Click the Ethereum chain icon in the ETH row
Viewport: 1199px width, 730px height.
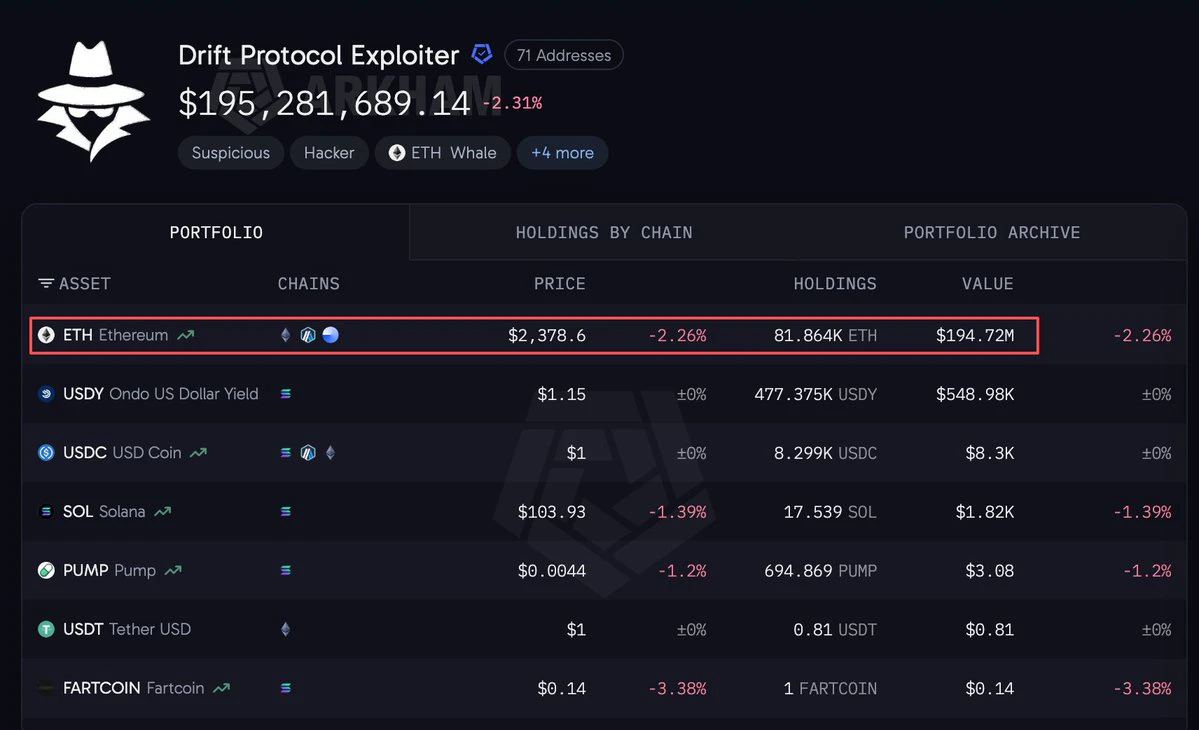[285, 335]
